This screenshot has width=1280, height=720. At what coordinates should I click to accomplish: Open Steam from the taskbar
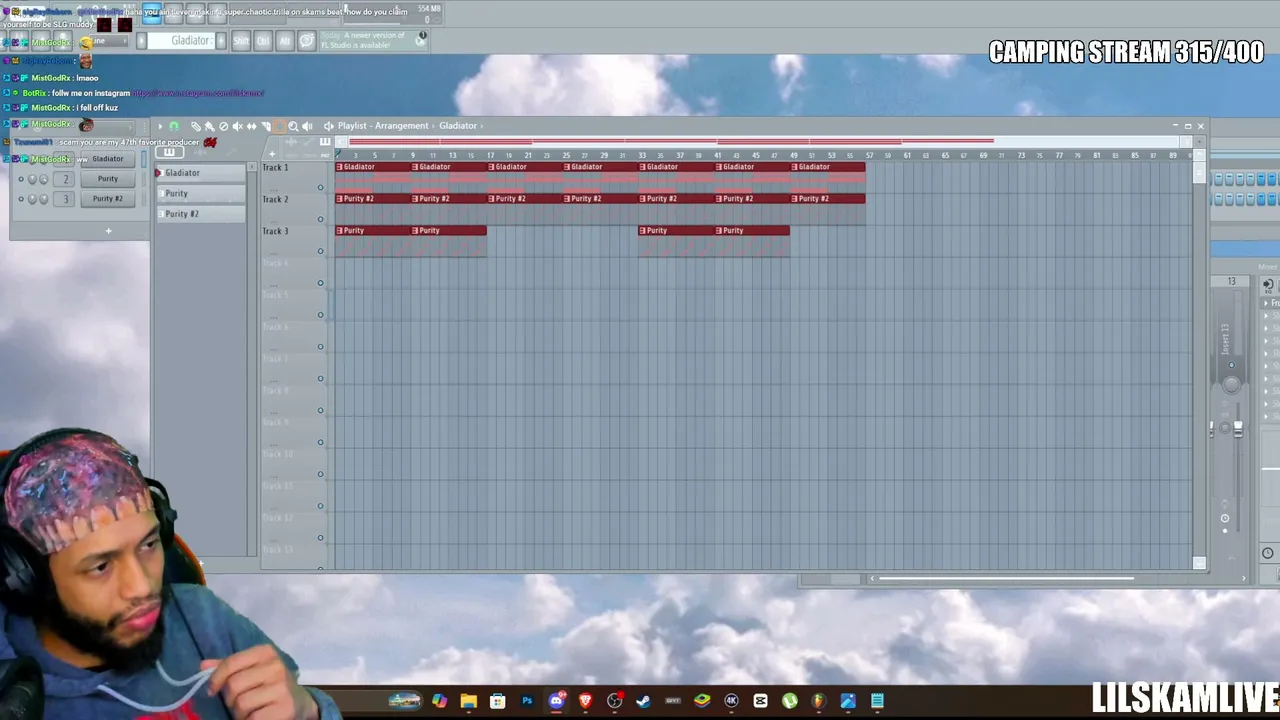click(x=644, y=701)
